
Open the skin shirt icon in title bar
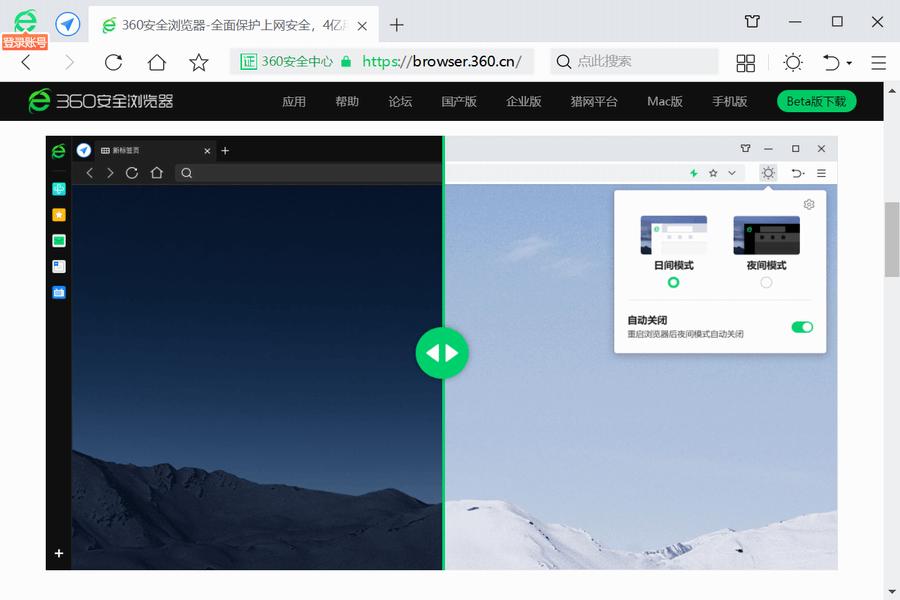752,22
